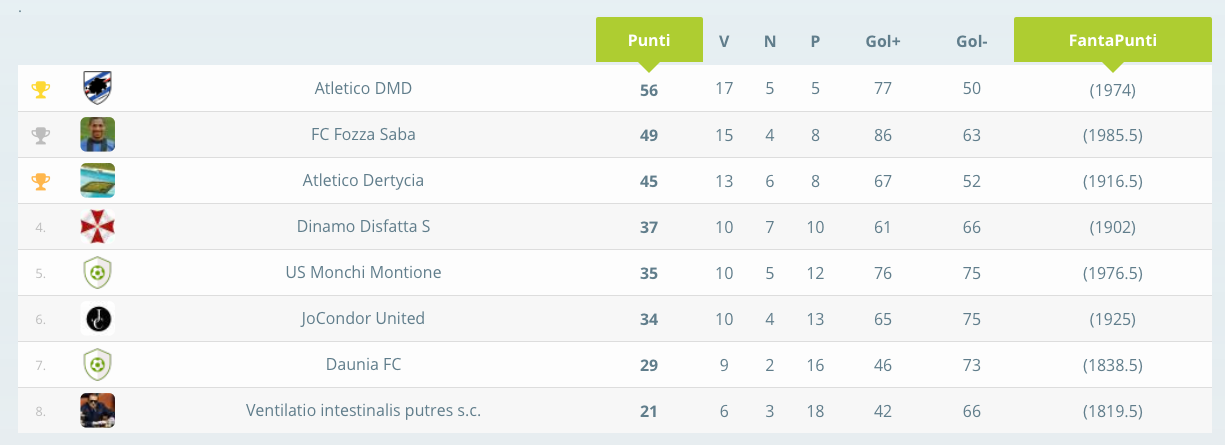This screenshot has height=445, width=1225.
Task: Open the Atletico DMD team crest
Action: (x=97, y=88)
